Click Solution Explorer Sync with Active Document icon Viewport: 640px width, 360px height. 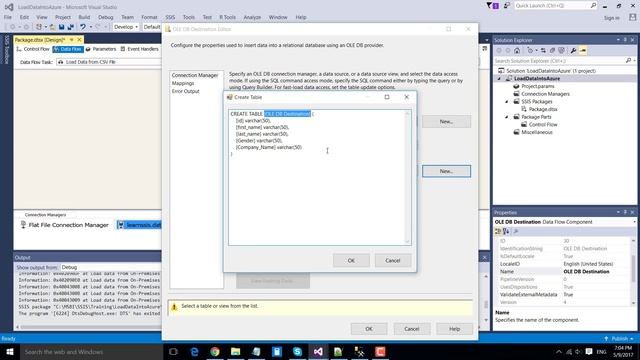click(x=543, y=51)
